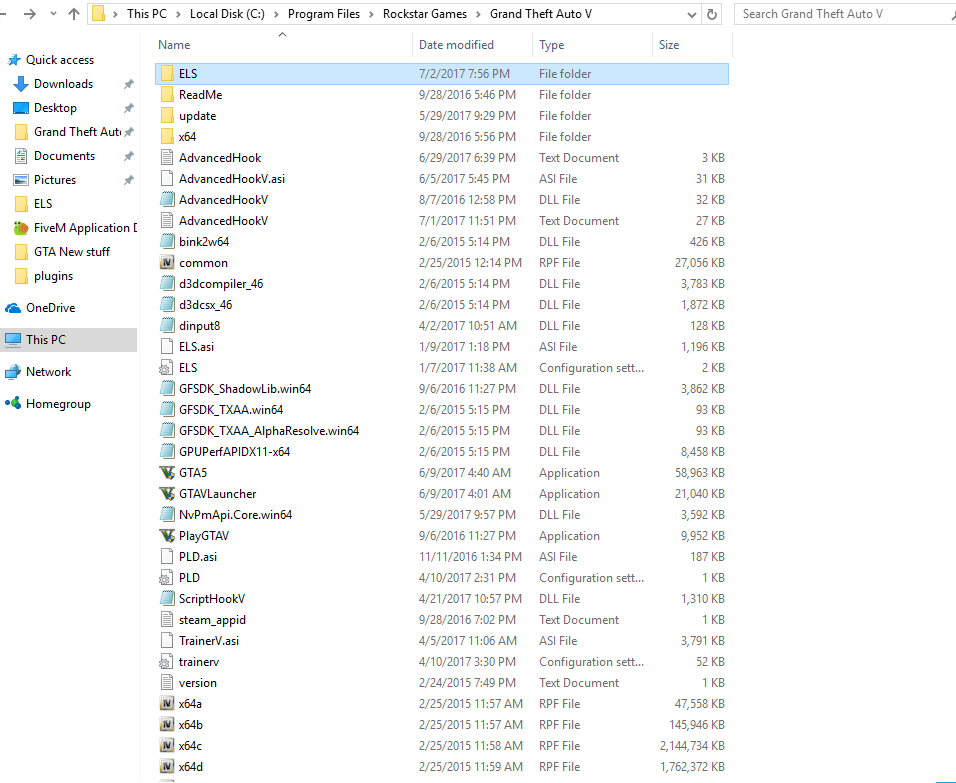Image resolution: width=956 pixels, height=783 pixels.
Task: Open pinned Grand Theft Auto folder in sidebar
Action: (77, 132)
